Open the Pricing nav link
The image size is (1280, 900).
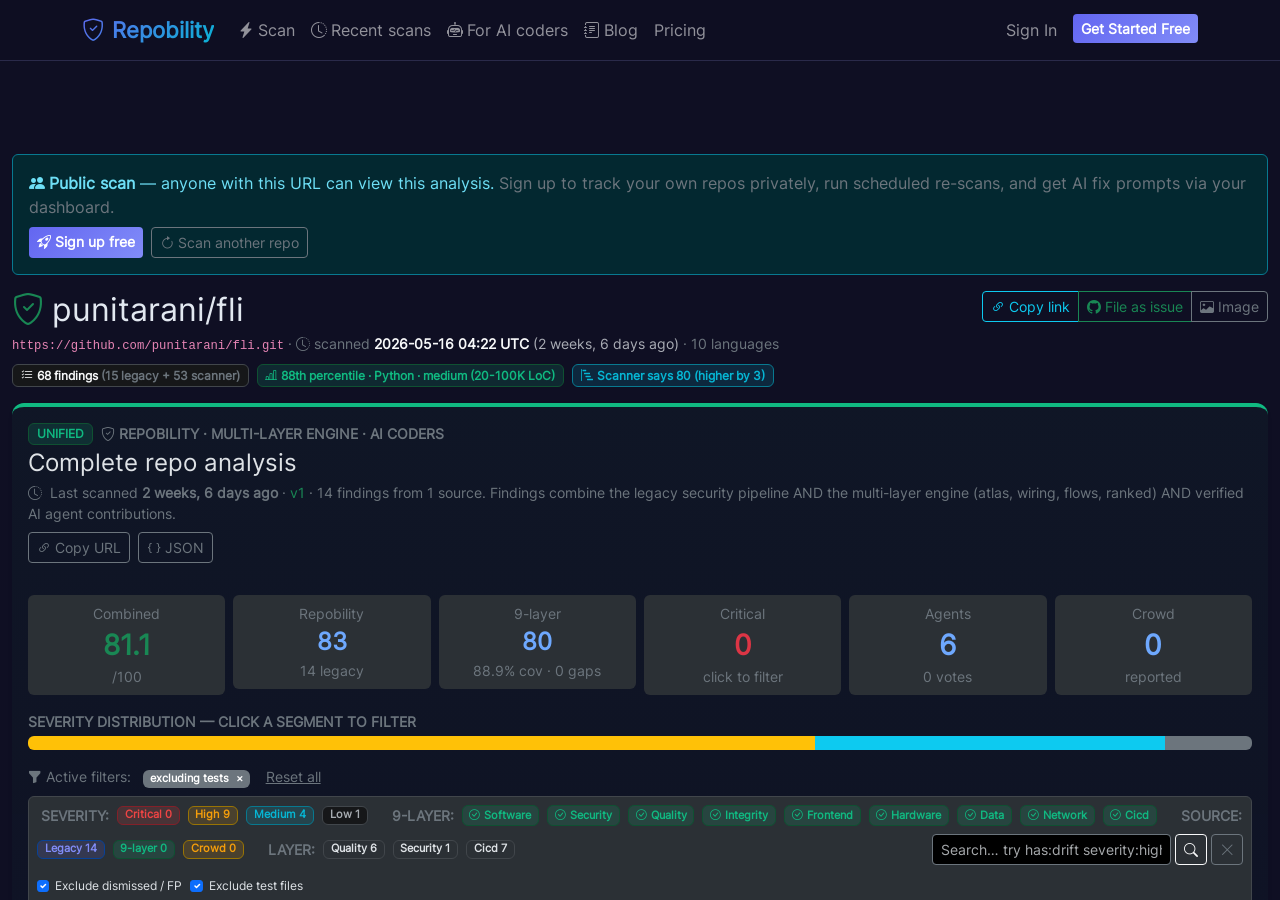coord(680,30)
